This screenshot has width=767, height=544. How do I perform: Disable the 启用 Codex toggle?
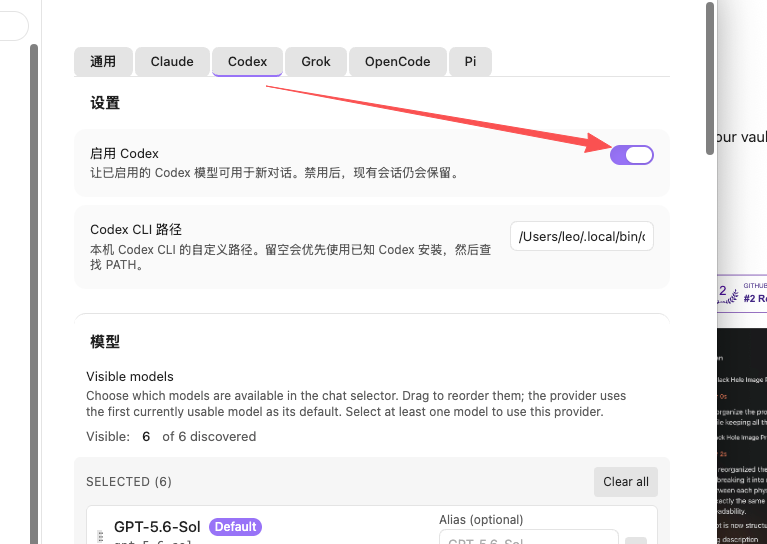point(632,155)
